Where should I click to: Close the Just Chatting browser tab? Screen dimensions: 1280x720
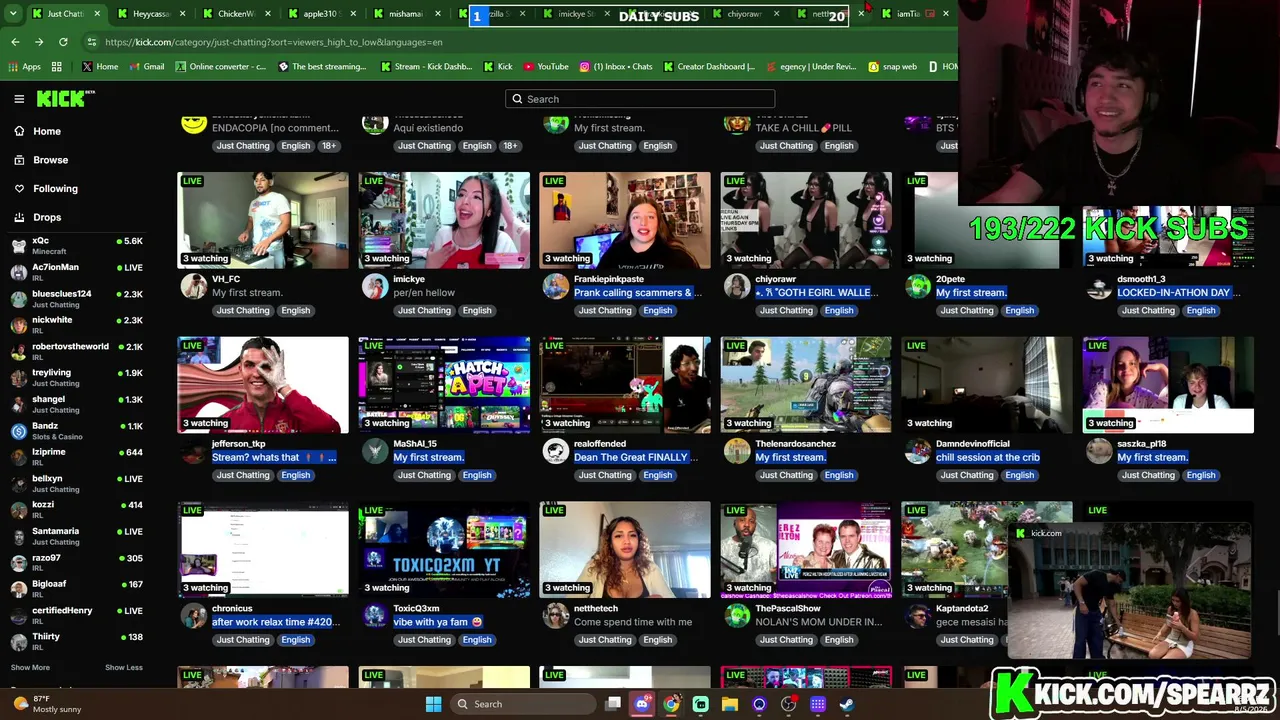99,14
